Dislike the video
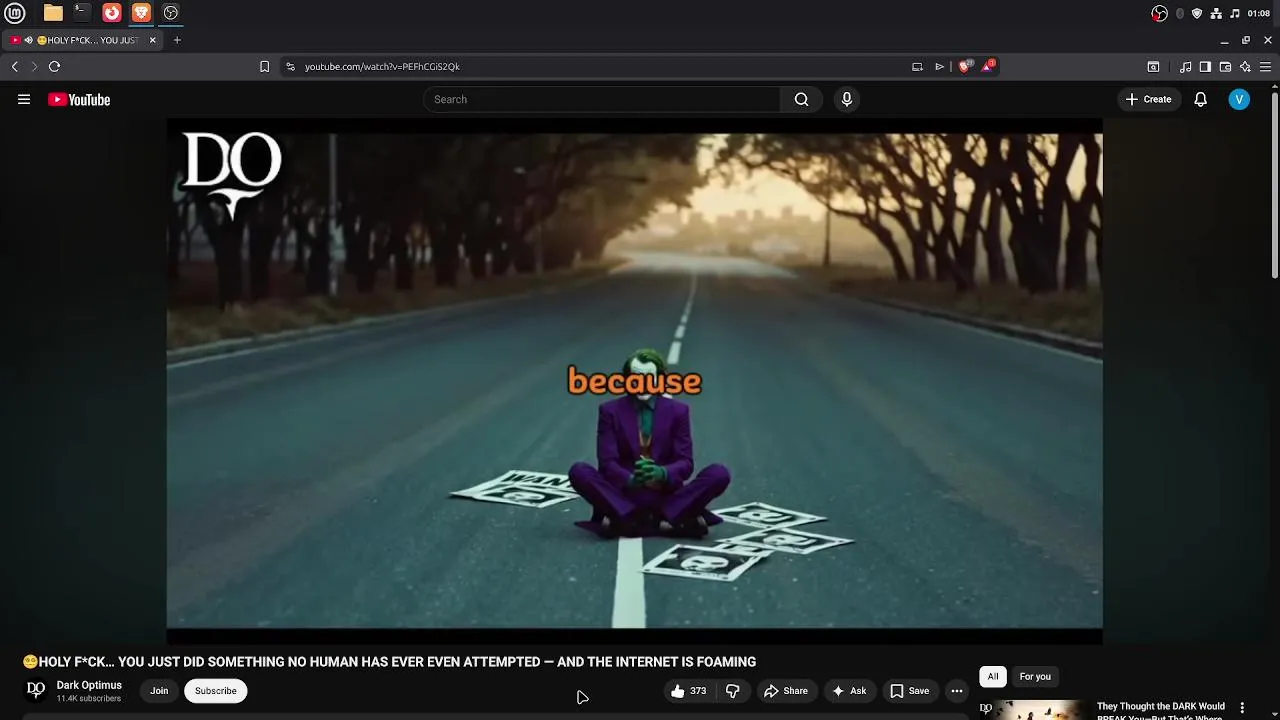 pyautogui.click(x=733, y=691)
